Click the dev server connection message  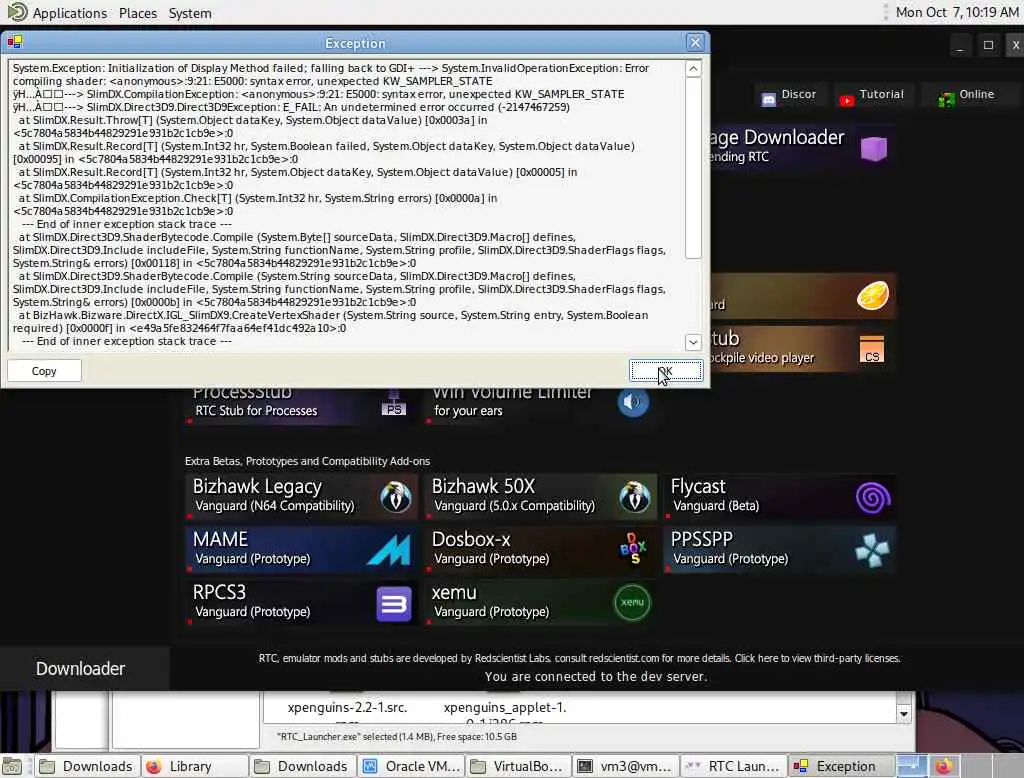[596, 677]
